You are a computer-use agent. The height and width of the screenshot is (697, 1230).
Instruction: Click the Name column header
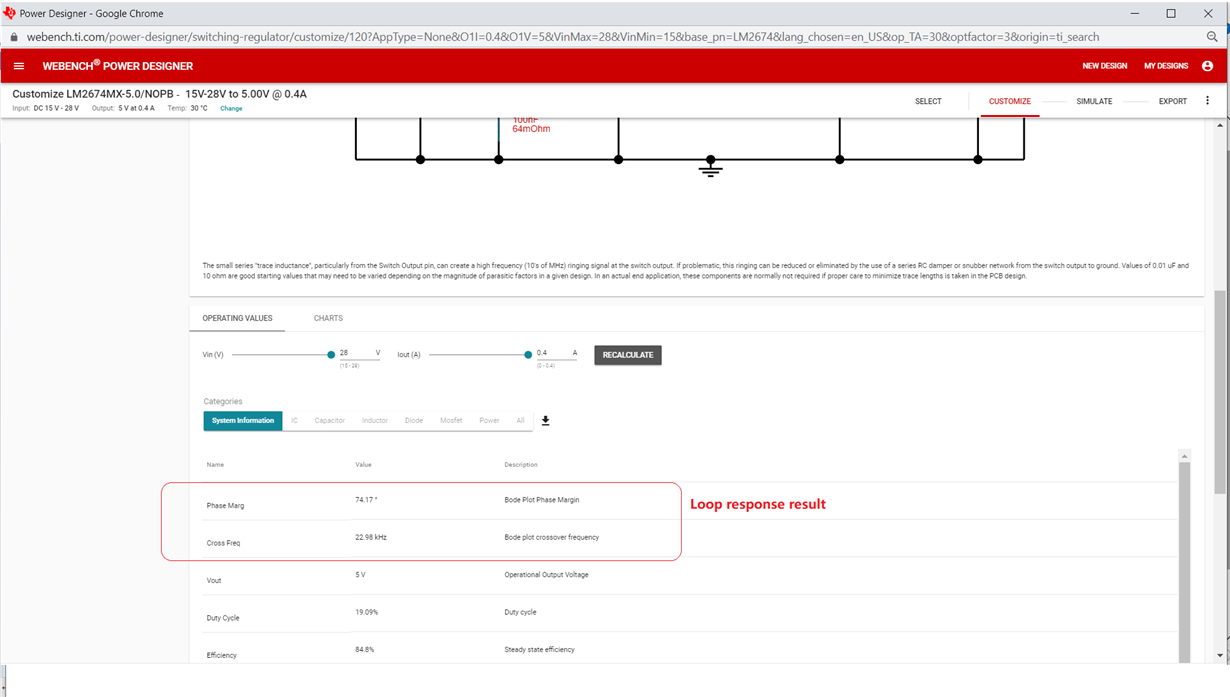215,465
